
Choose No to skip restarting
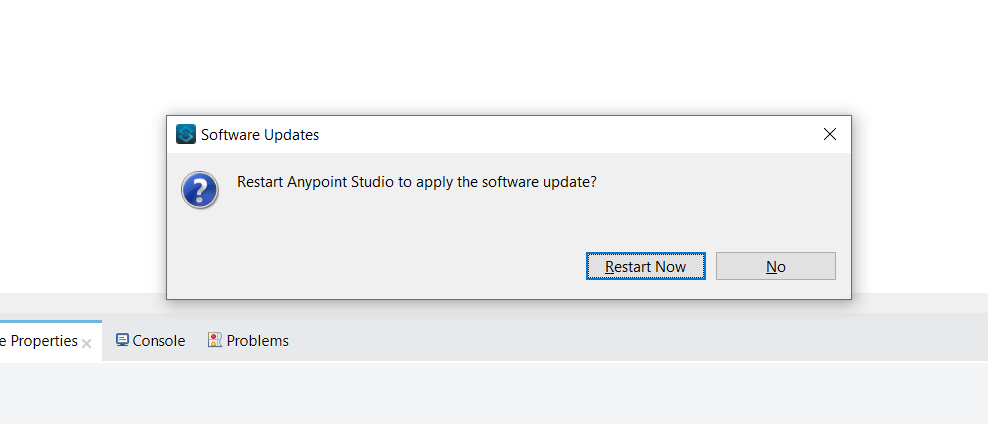coord(775,266)
